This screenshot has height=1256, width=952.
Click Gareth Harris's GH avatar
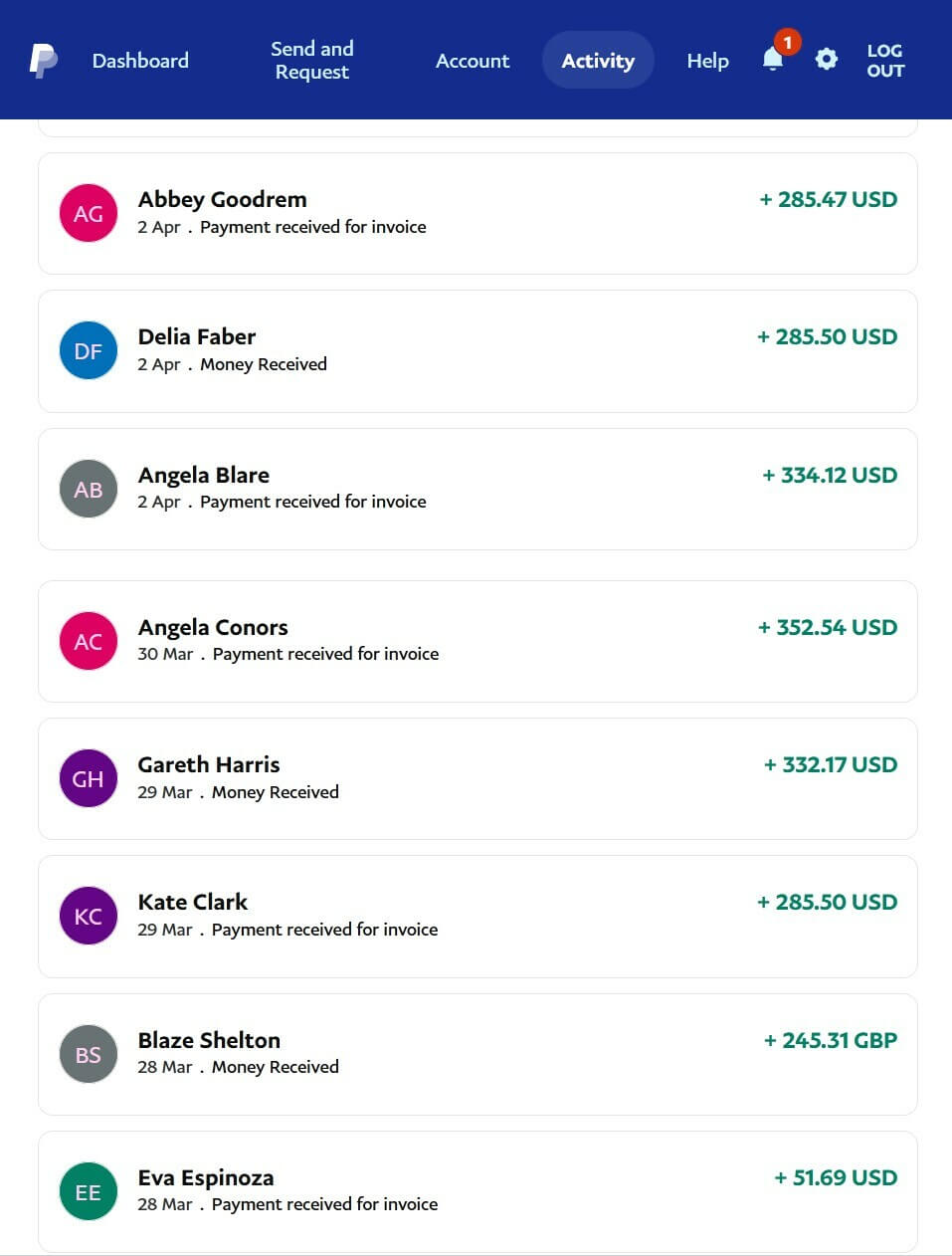point(89,778)
